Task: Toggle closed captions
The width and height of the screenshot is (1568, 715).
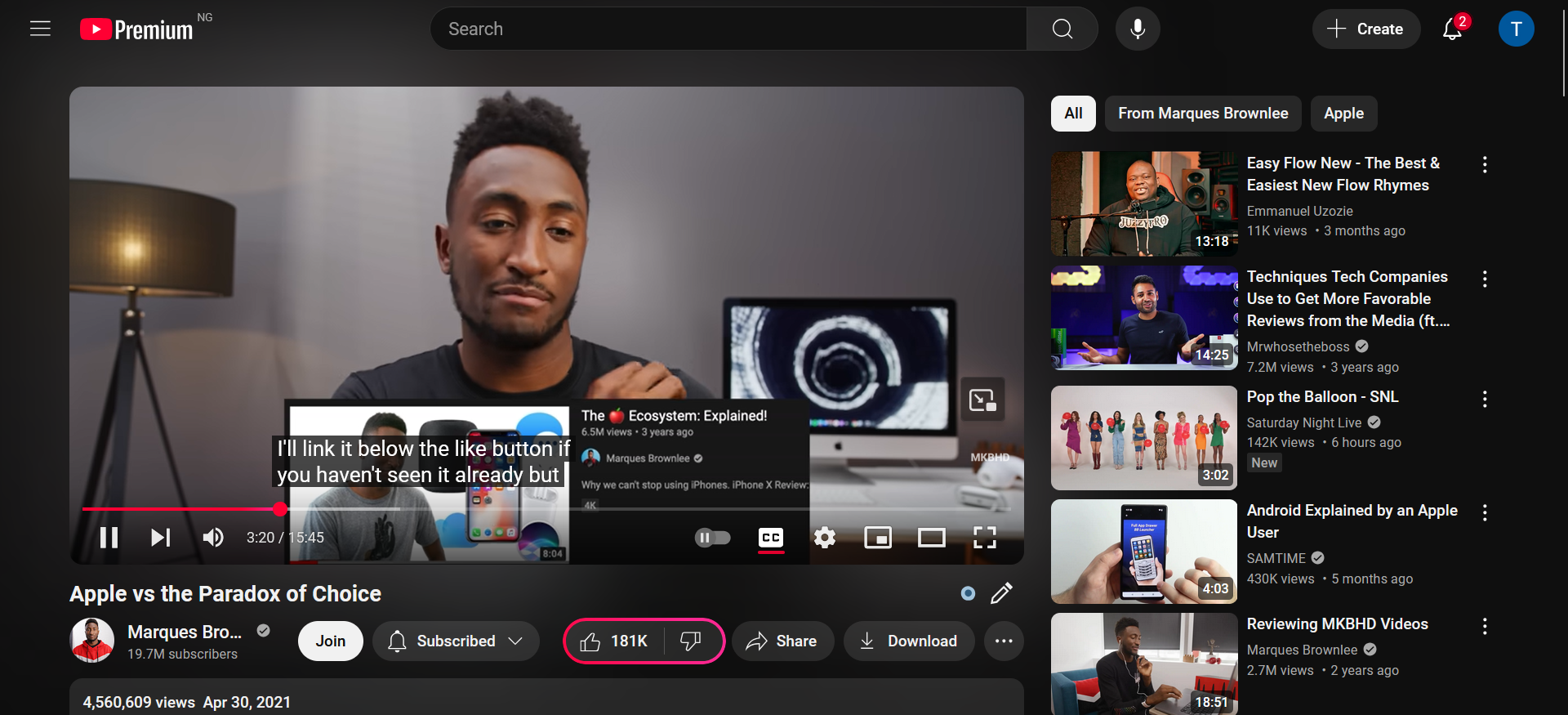Action: coord(771,538)
